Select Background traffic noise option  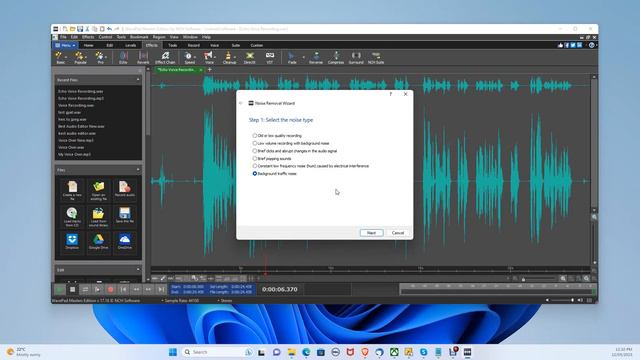tap(274, 173)
